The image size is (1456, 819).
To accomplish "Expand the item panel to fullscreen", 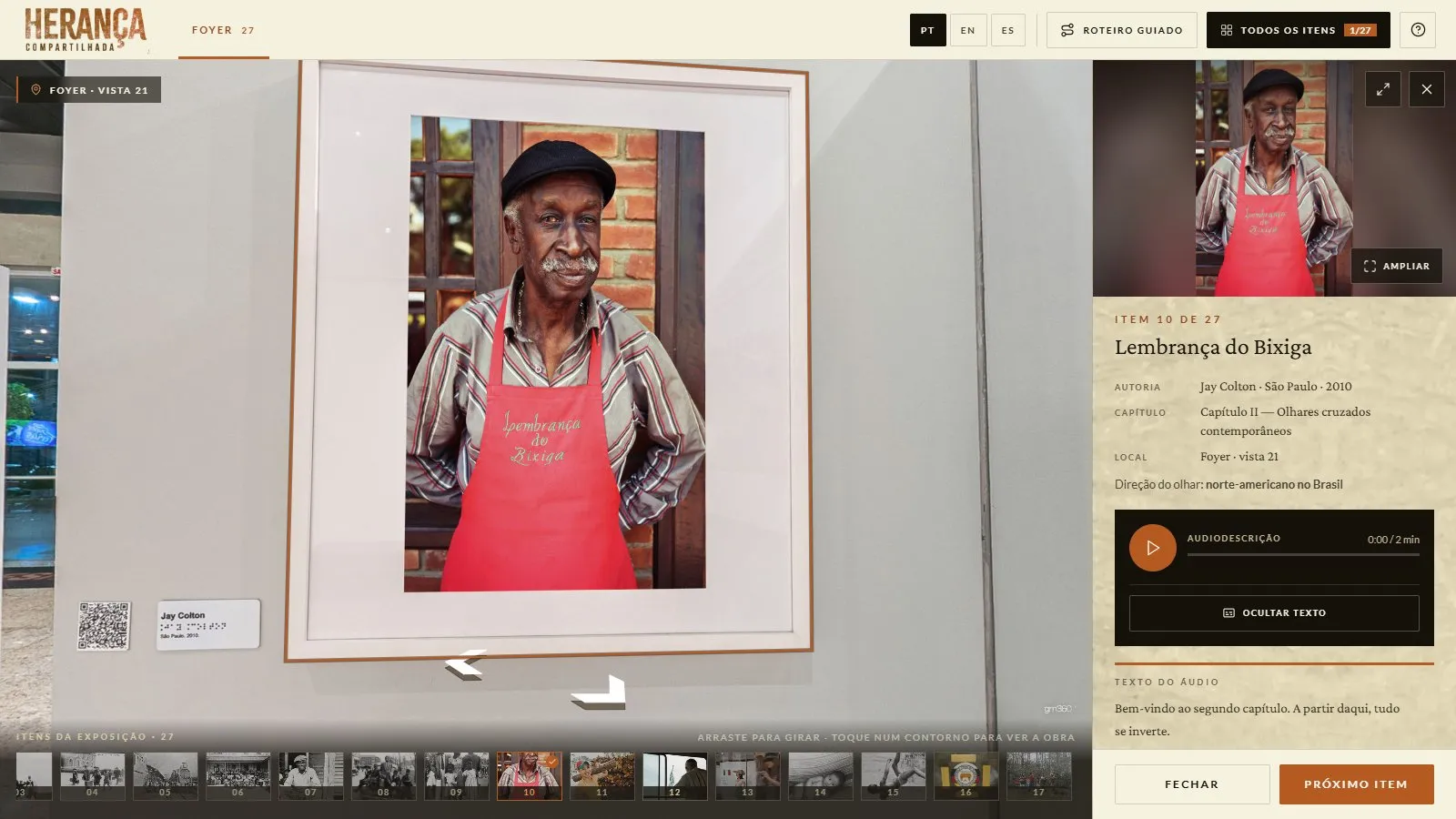I will pos(1382,89).
